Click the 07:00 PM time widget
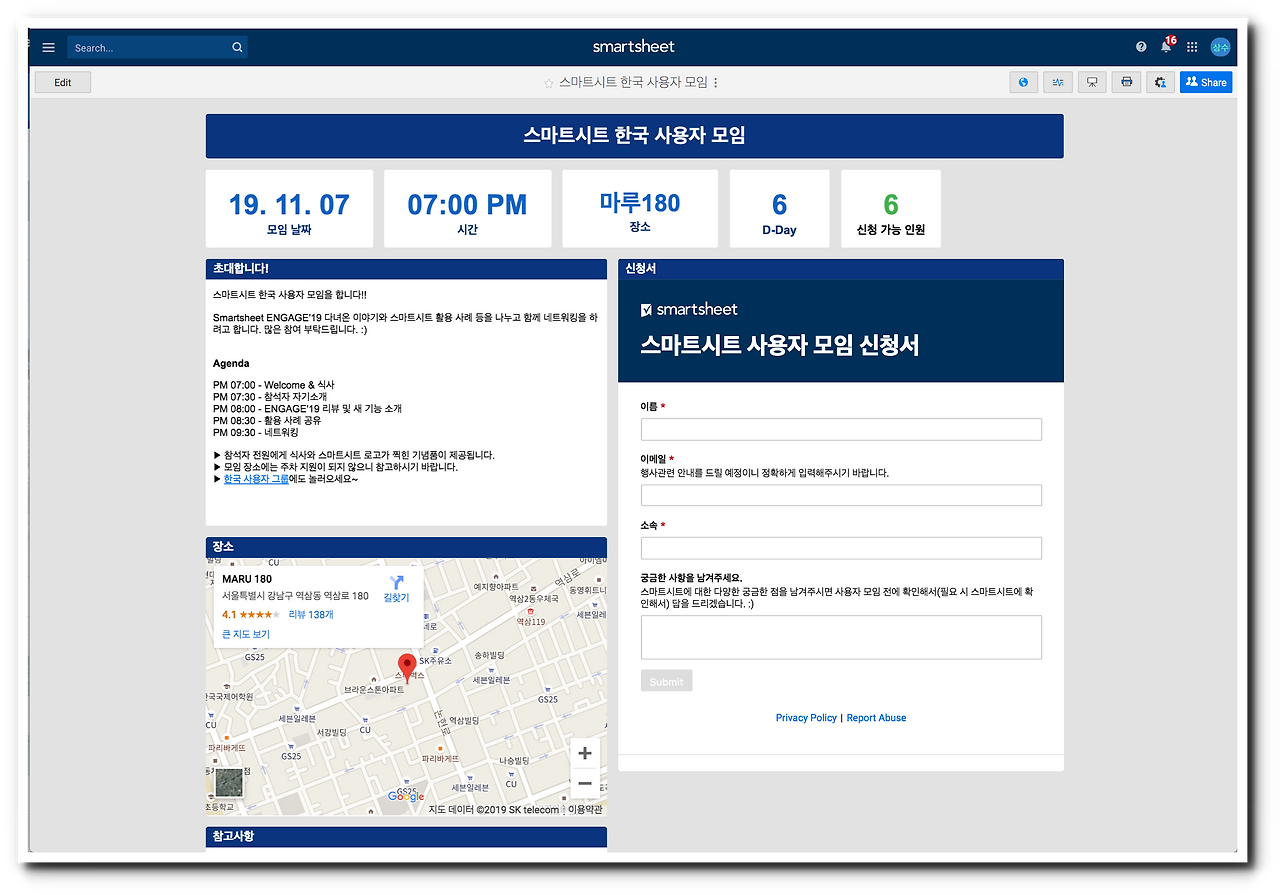 pyautogui.click(x=467, y=208)
